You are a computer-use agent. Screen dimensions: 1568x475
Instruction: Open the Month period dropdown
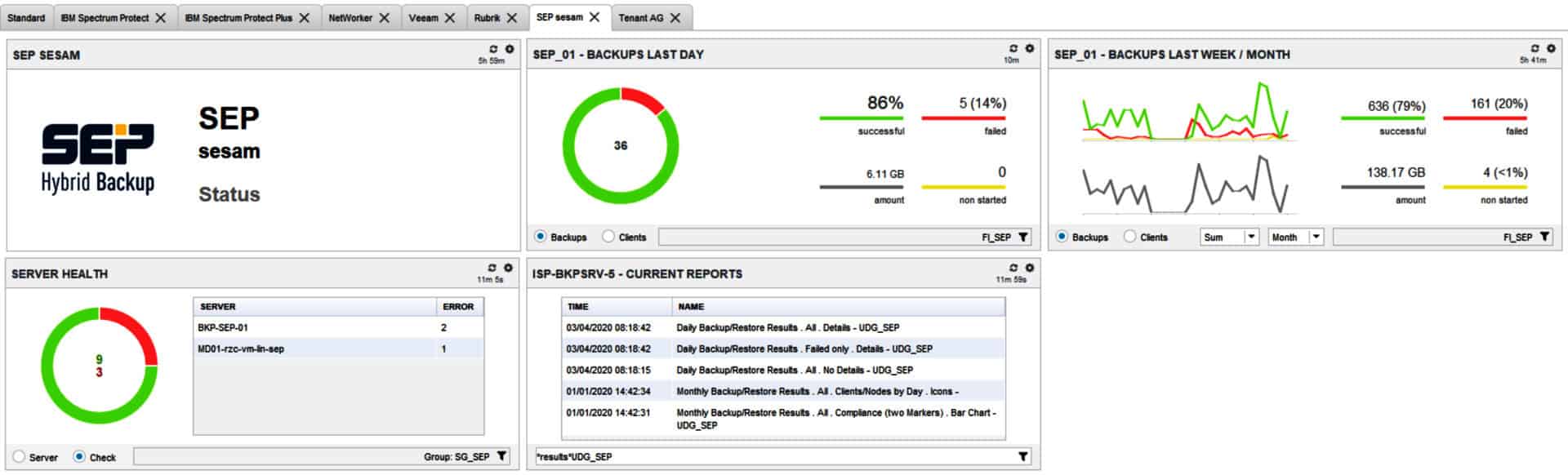[x=1316, y=237]
